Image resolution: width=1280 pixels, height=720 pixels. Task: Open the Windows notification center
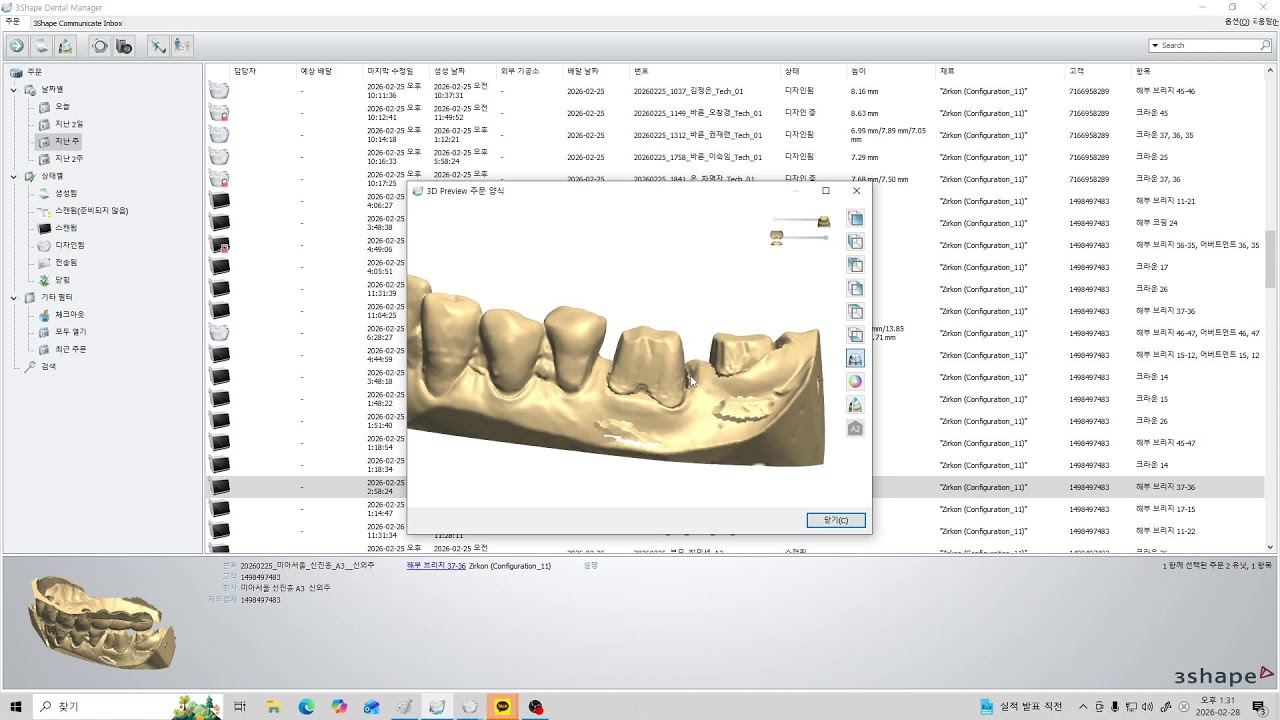(x=1258, y=707)
